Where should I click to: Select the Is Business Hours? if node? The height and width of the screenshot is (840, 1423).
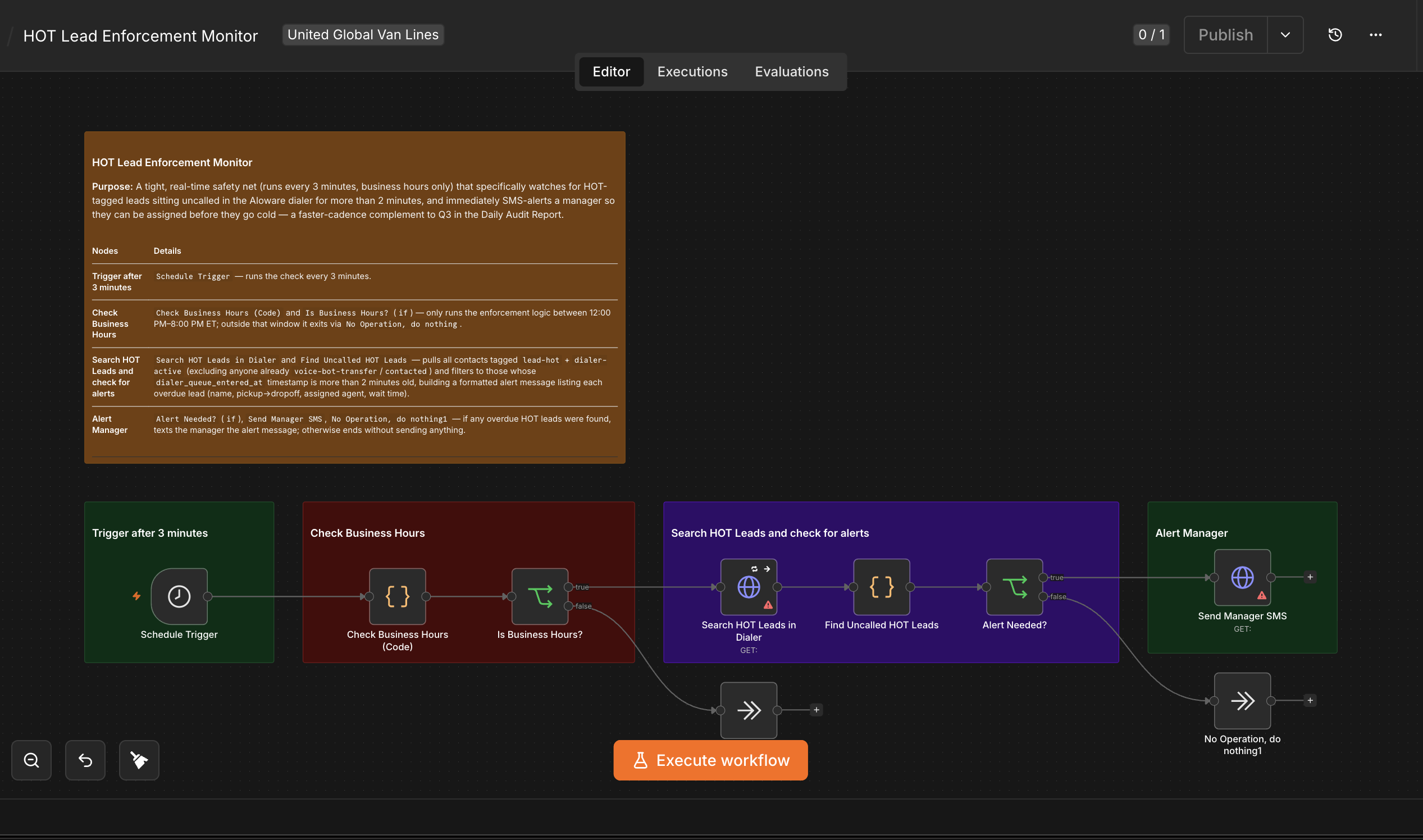click(x=540, y=596)
